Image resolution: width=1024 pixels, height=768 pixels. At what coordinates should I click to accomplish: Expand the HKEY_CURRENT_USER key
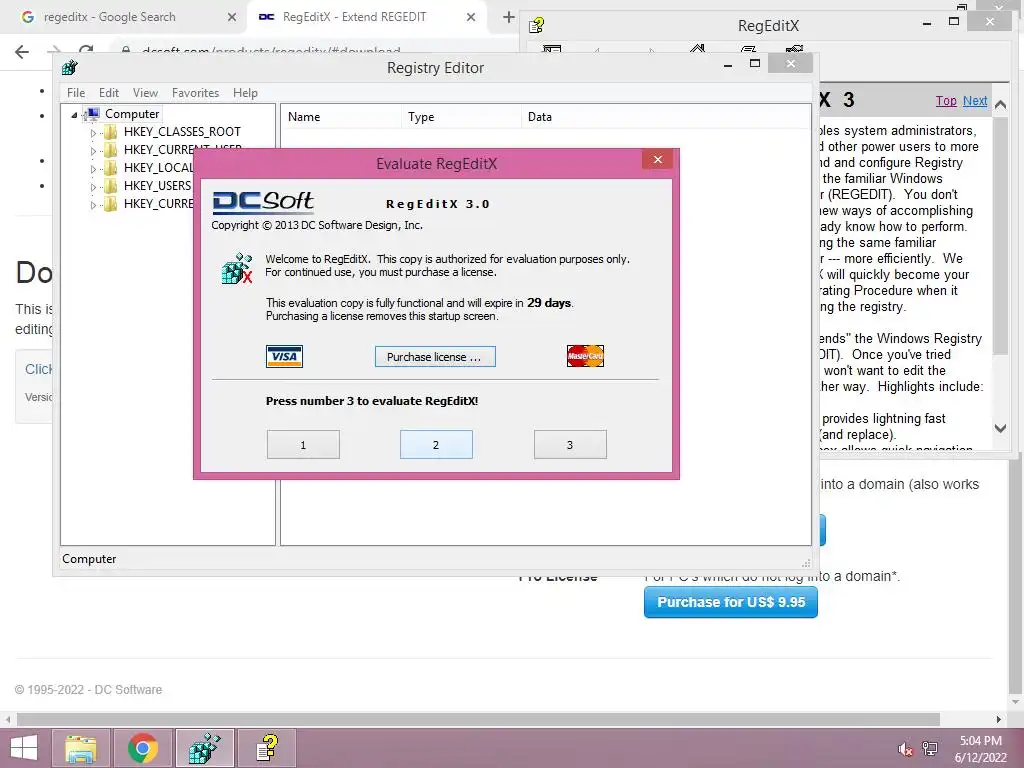point(93,151)
